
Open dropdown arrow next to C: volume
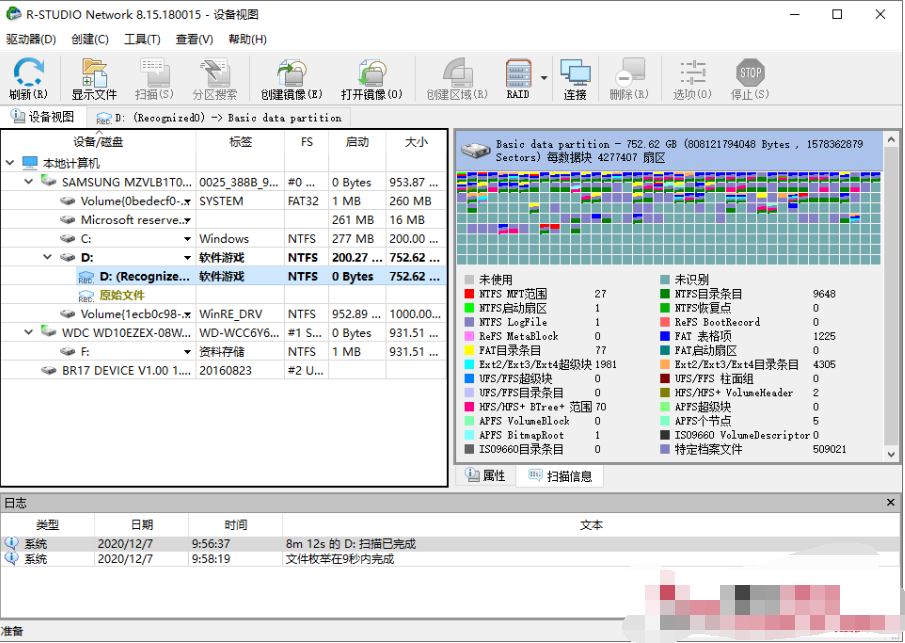pyautogui.click(x=187, y=239)
